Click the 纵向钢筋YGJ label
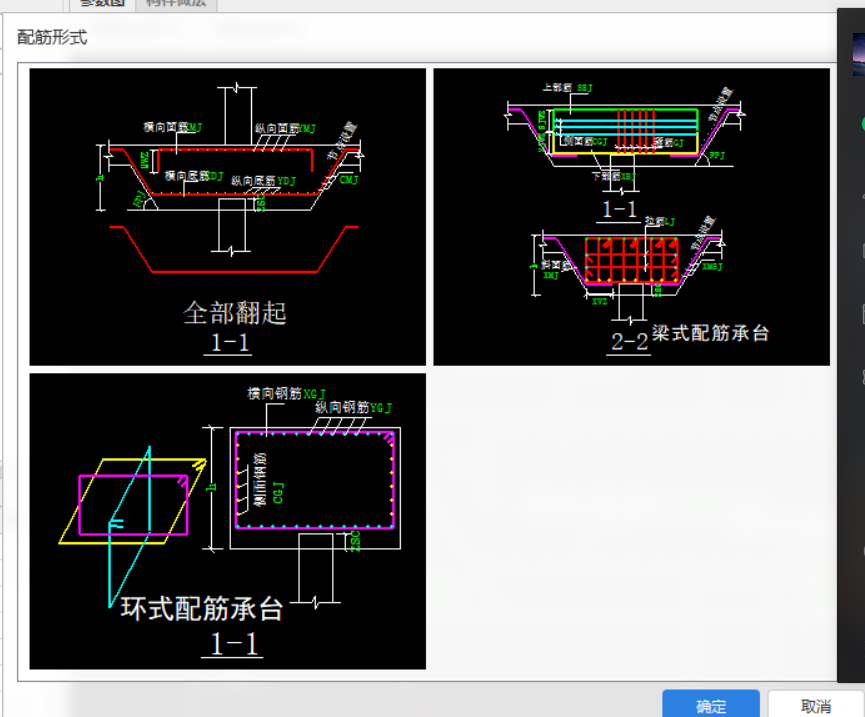This screenshot has height=717, width=865. coord(353,408)
